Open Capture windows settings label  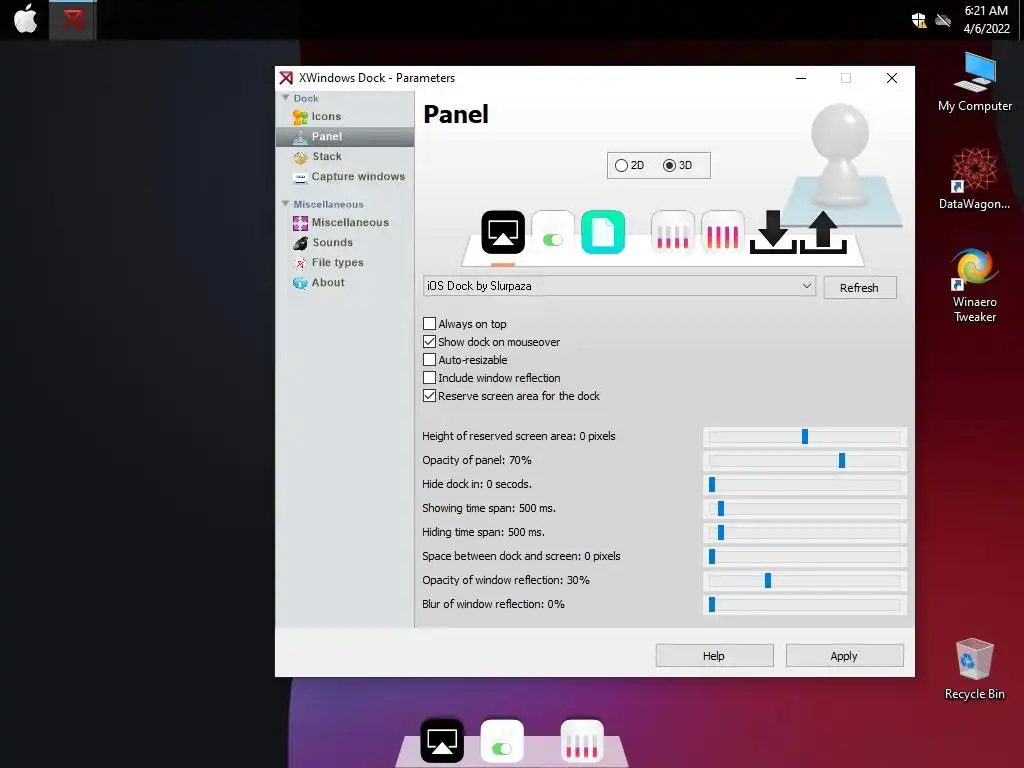coord(358,177)
